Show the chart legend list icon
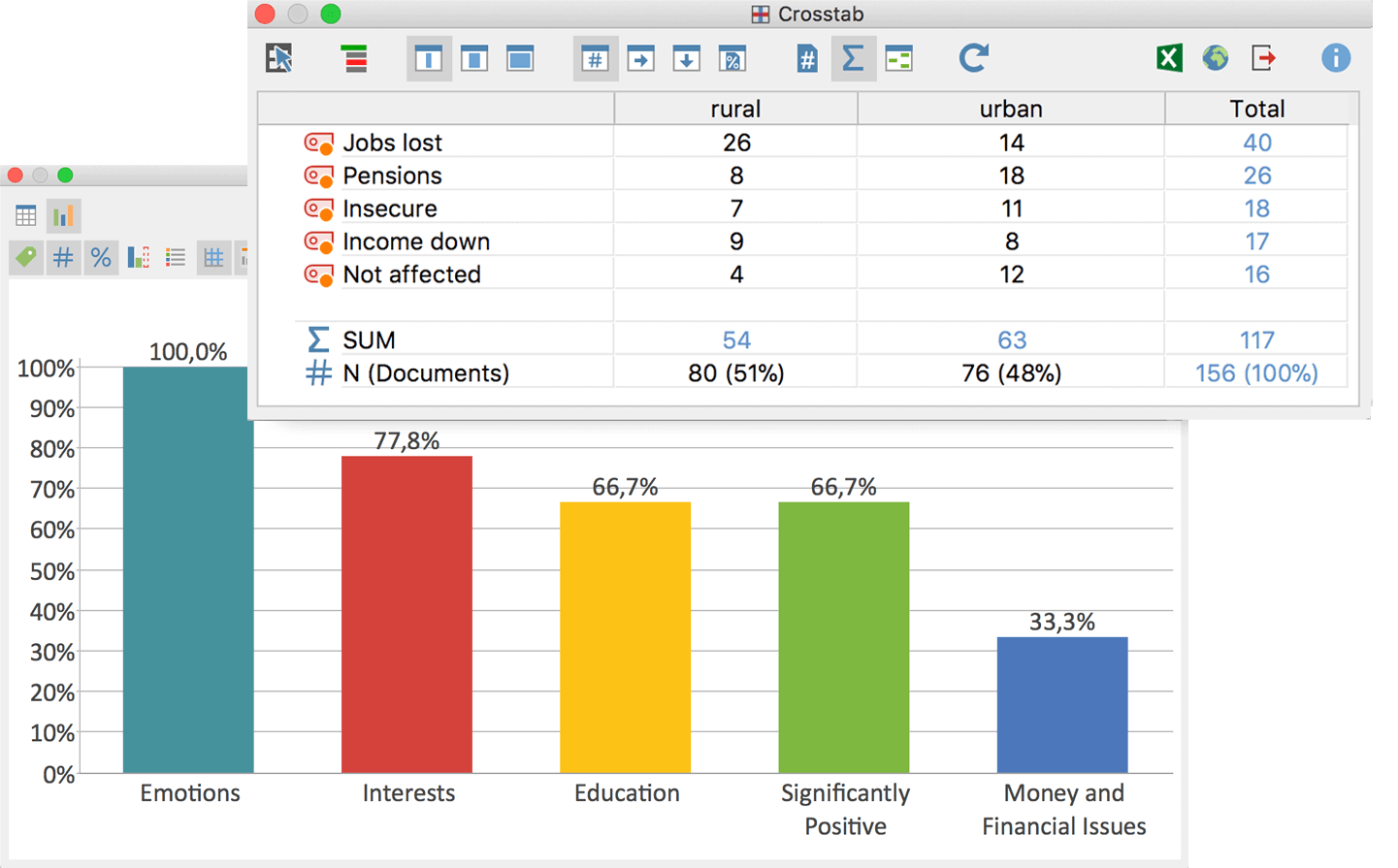Image resolution: width=1398 pixels, height=868 pixels. (176, 258)
